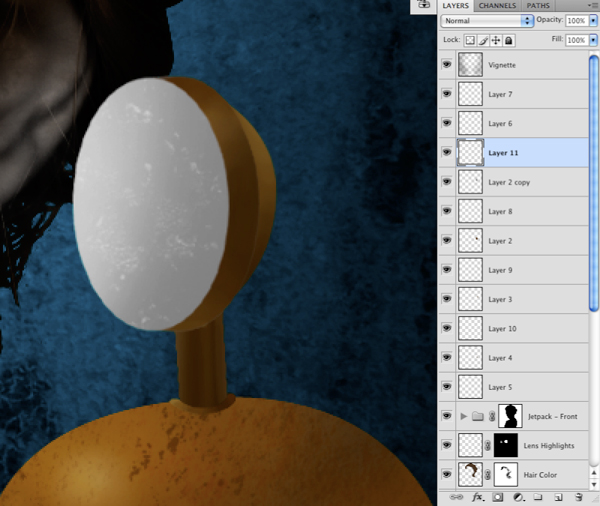This screenshot has width=600, height=506.
Task: Add a layer mask
Action: click(498, 497)
